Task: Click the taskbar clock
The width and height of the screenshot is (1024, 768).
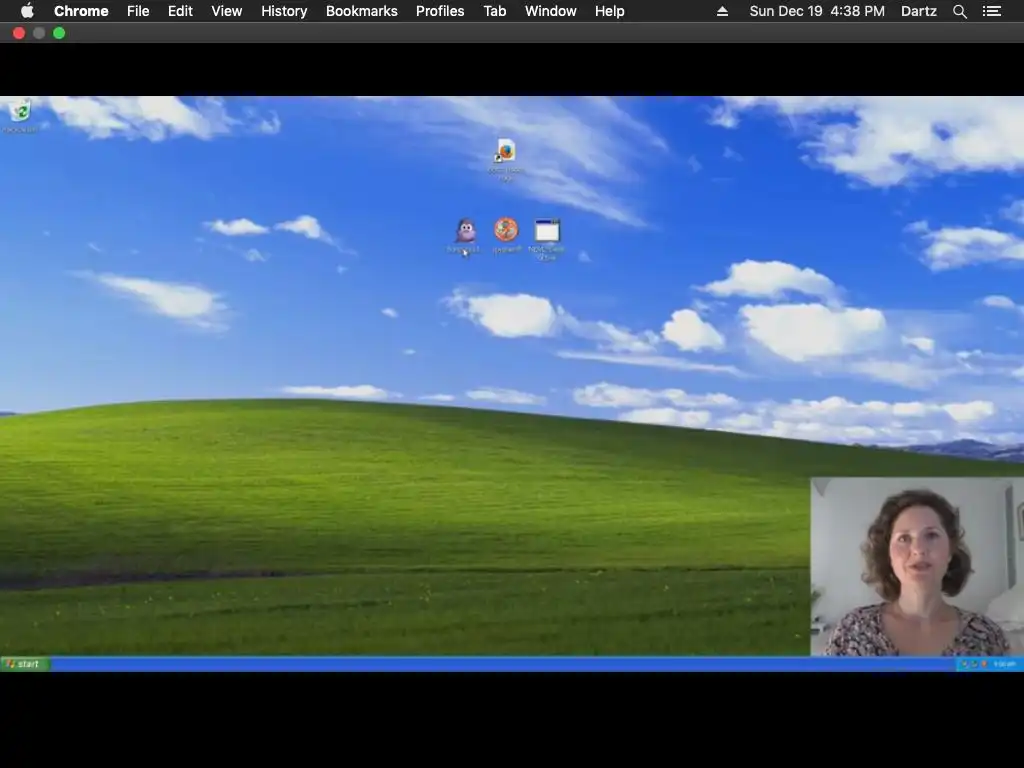Action: pyautogui.click(x=1004, y=664)
